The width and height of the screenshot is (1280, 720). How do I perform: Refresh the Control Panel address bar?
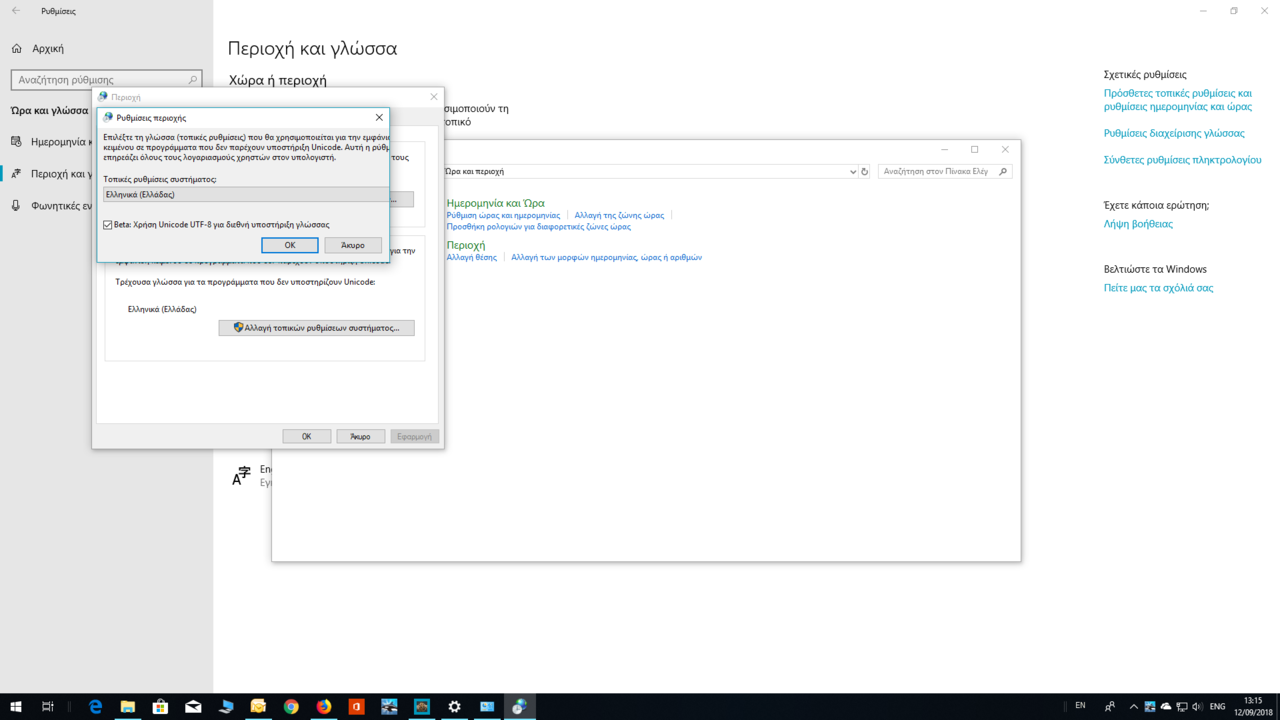pyautogui.click(x=865, y=172)
